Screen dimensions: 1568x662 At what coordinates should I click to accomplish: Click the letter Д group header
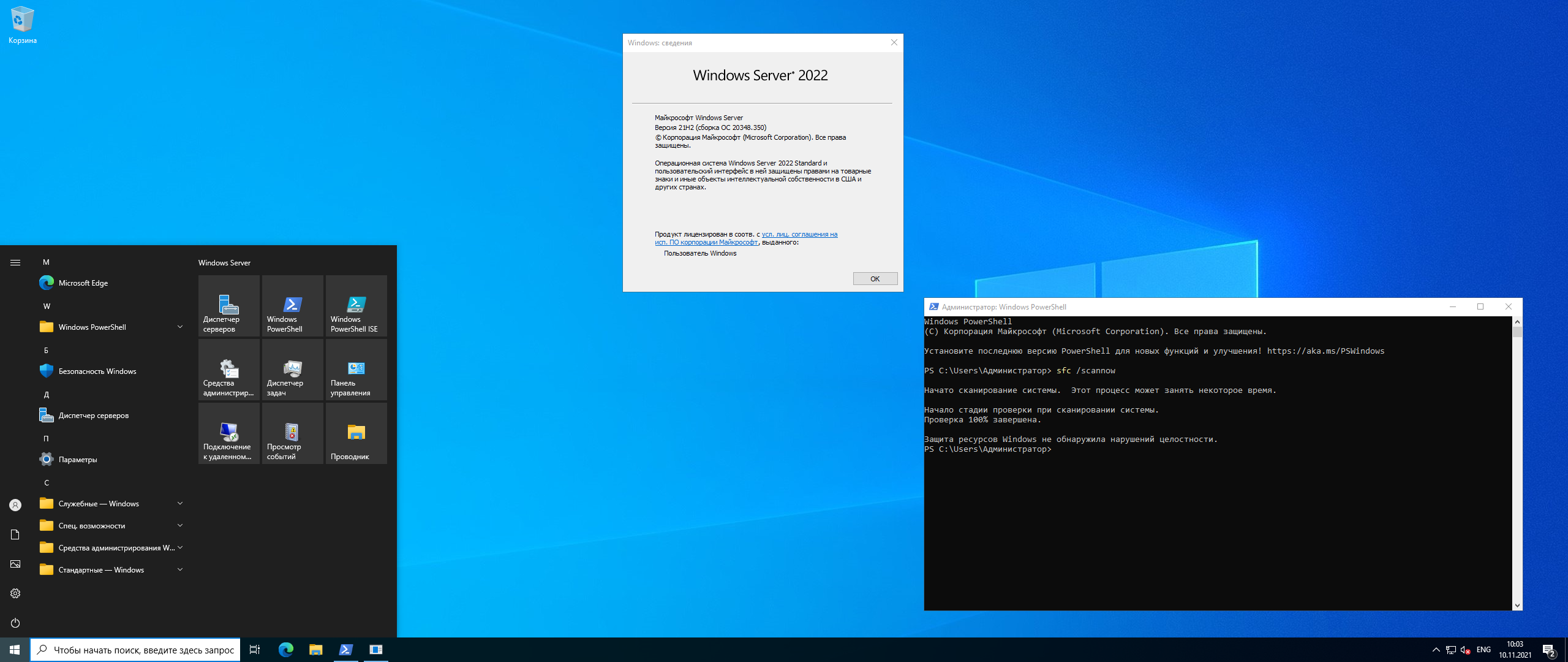pyautogui.click(x=47, y=395)
